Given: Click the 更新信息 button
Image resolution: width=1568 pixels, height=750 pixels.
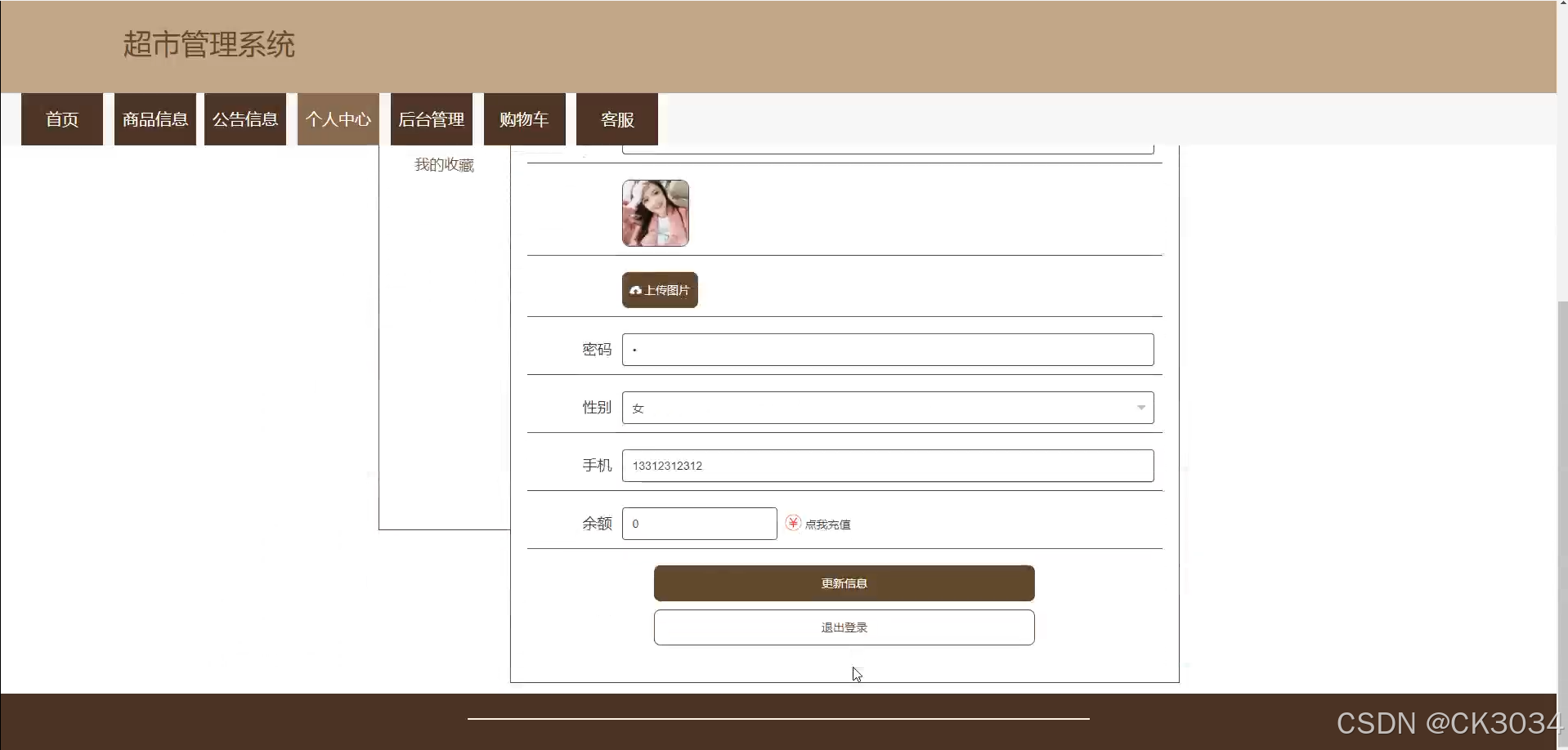Looking at the screenshot, I should click(844, 583).
